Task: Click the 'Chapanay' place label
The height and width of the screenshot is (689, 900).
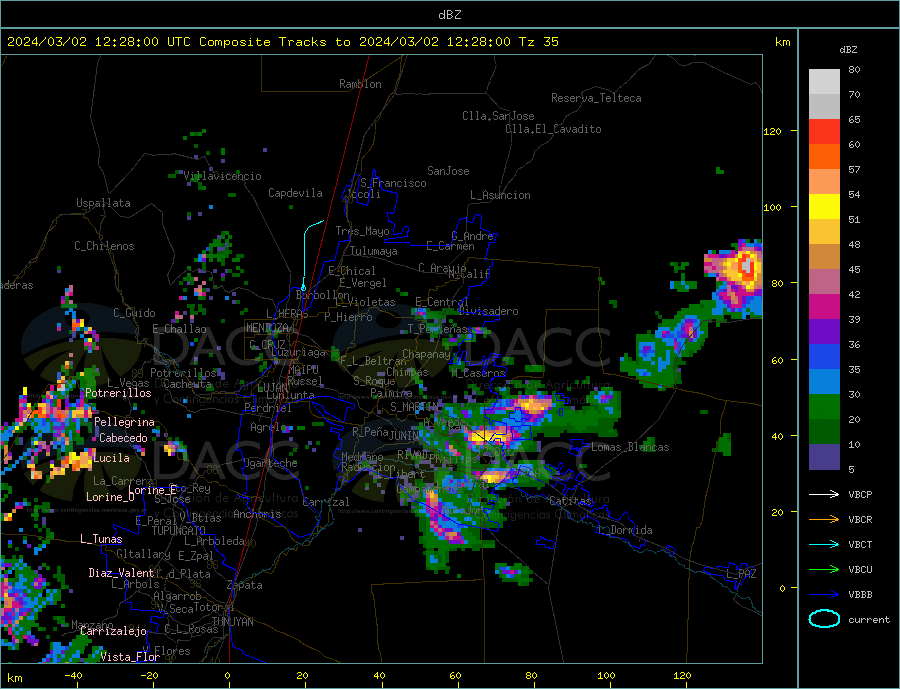Action: point(426,354)
